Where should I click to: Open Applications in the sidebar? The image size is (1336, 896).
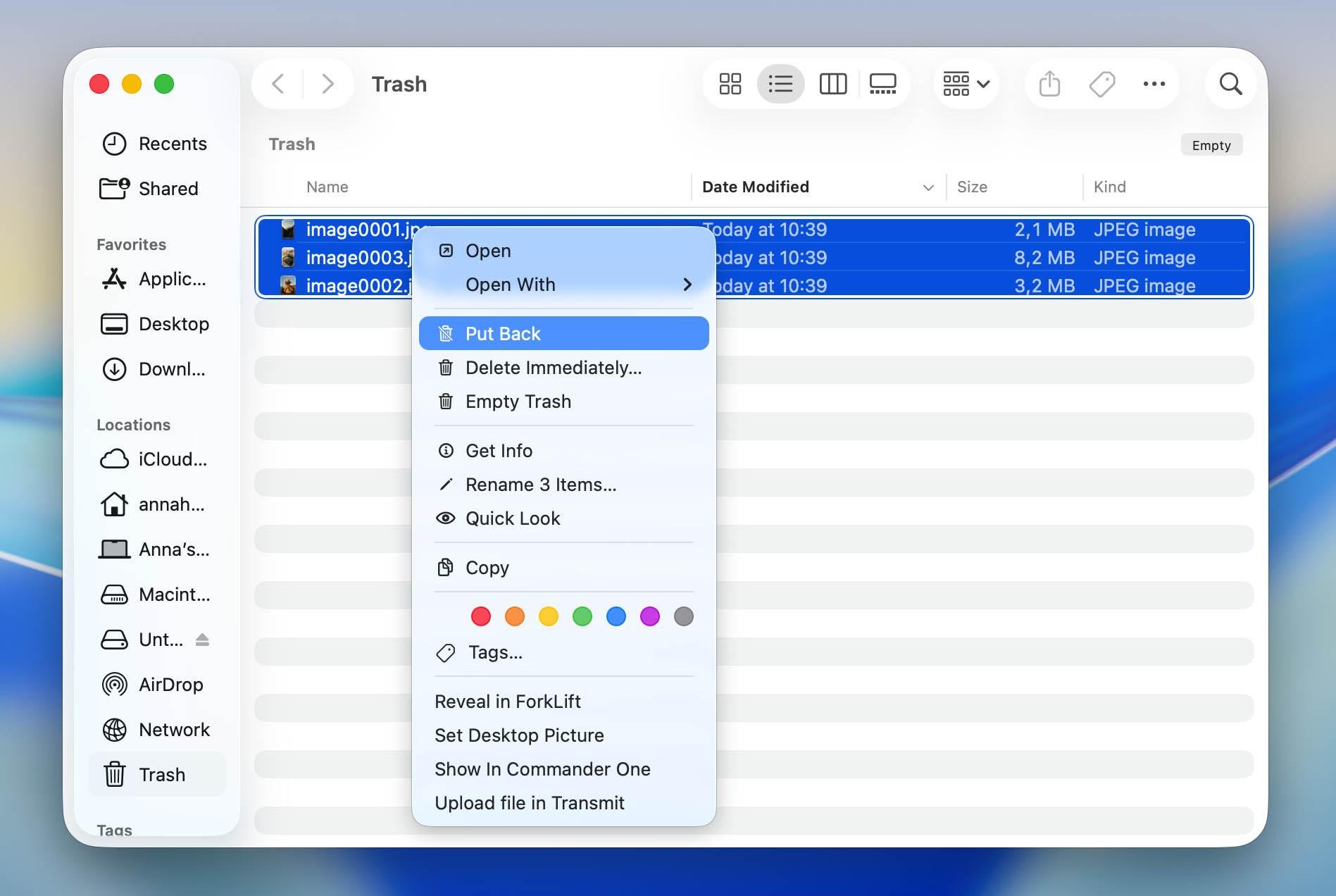click(157, 279)
